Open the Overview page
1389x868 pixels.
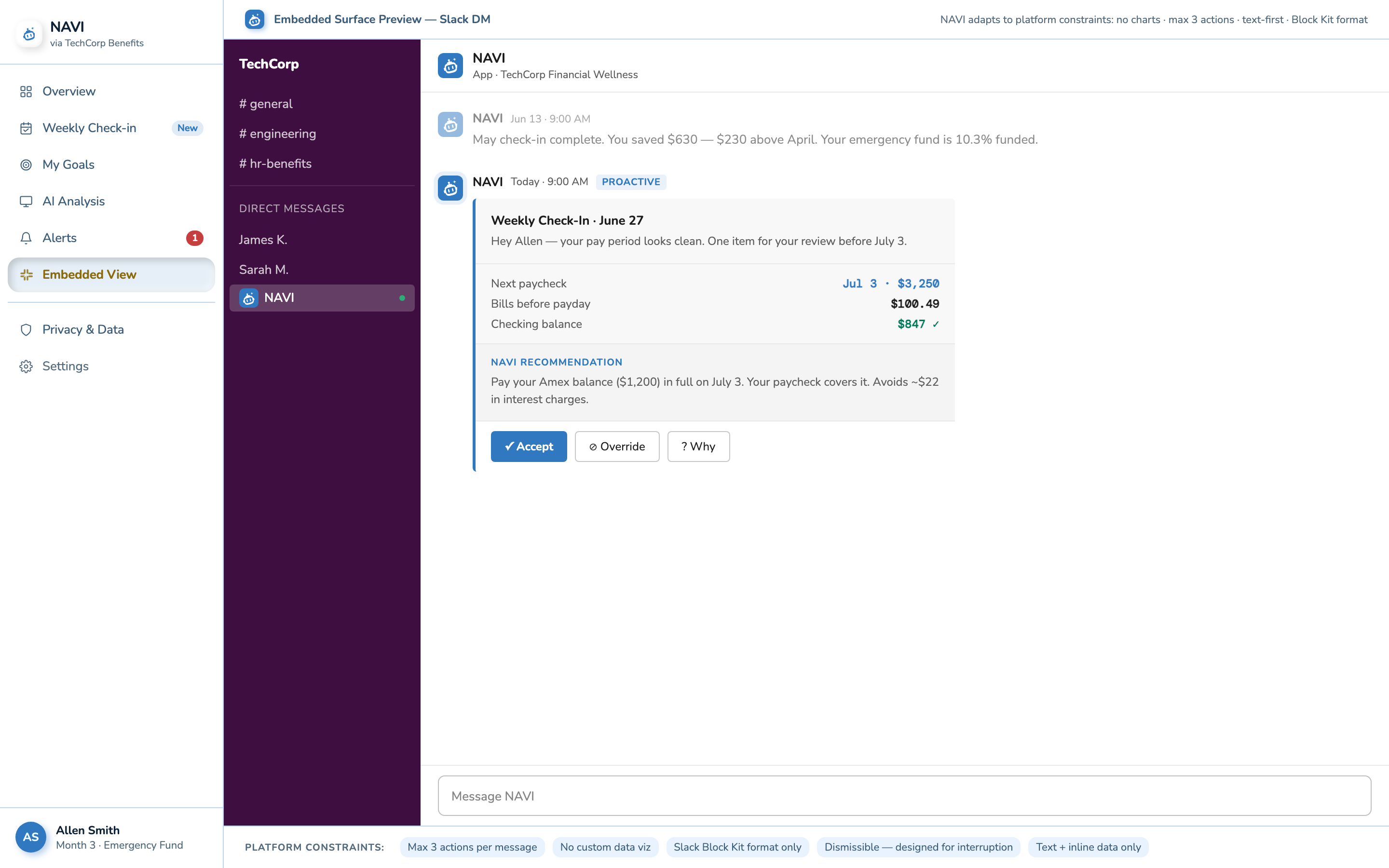pos(111,91)
